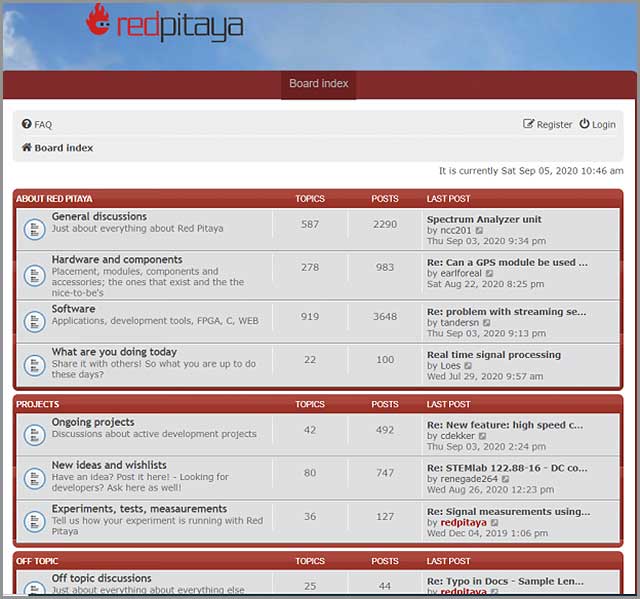
Task: Open Re: Typo in Docs post
Action: point(505,581)
